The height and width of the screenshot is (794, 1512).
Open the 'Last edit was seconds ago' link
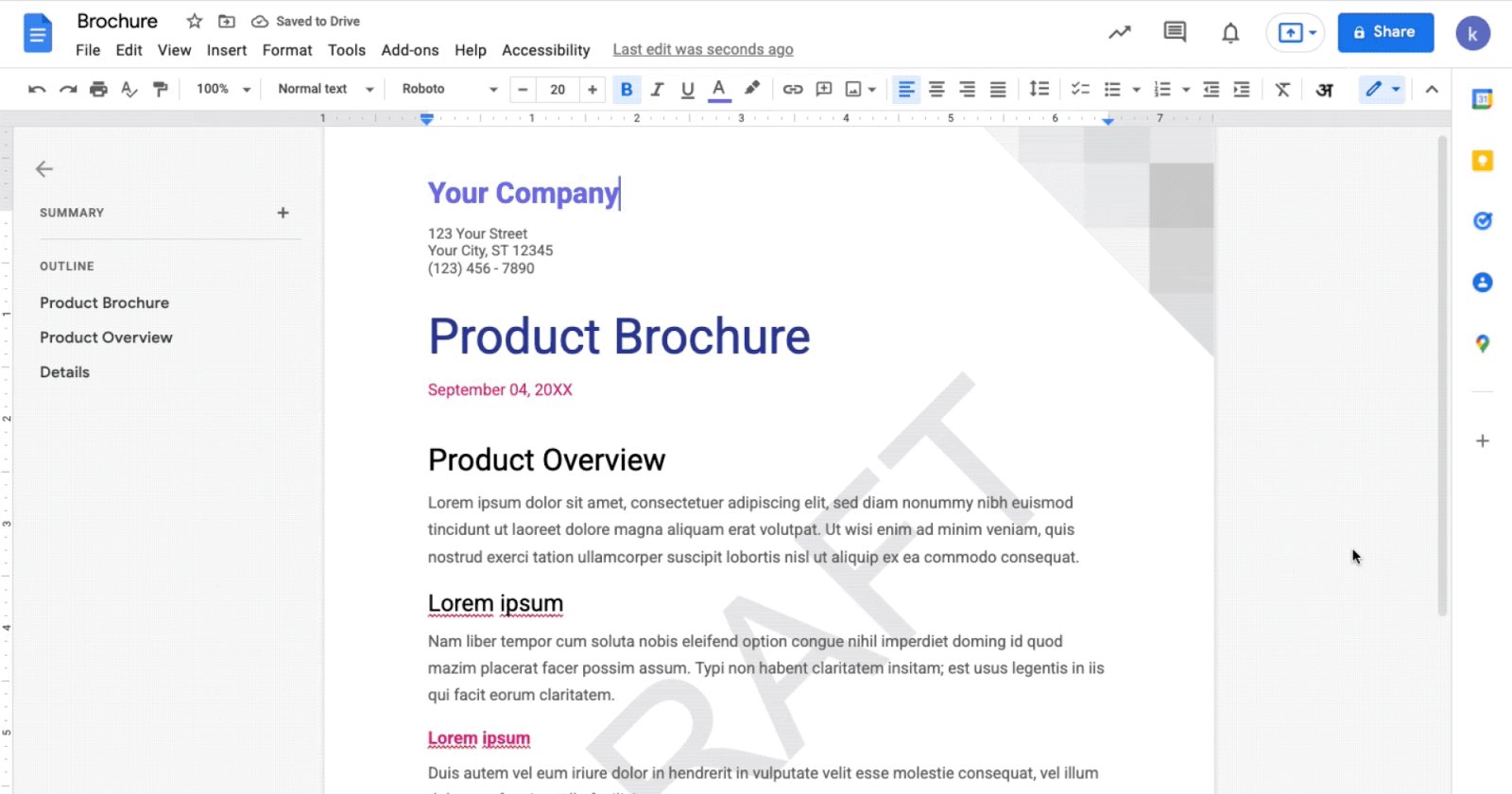pyautogui.click(x=702, y=50)
